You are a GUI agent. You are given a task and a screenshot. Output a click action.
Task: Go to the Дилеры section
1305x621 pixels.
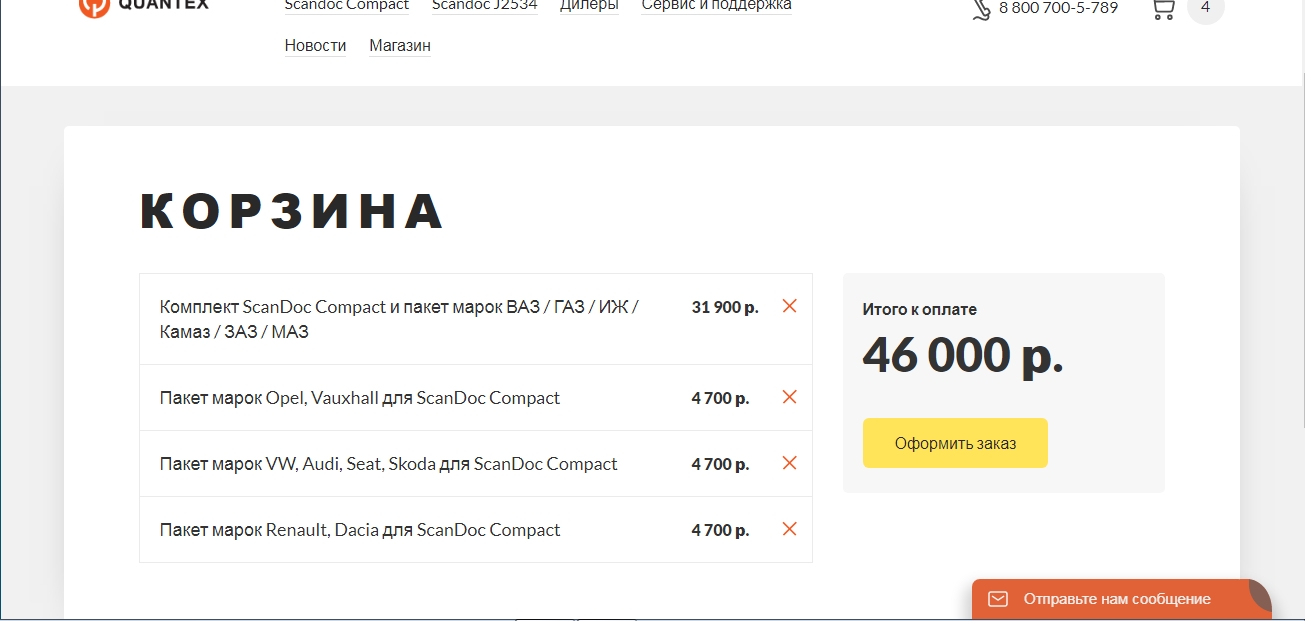(589, 6)
